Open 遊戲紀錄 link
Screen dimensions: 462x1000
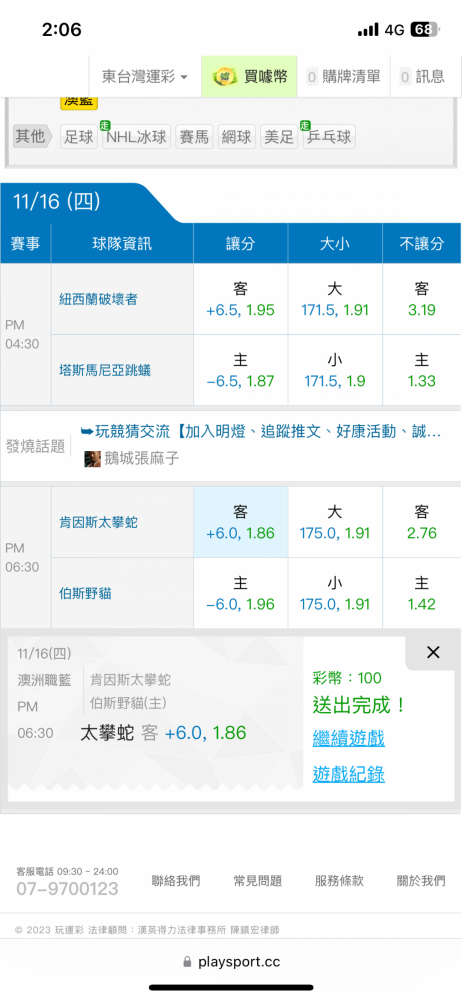[x=348, y=774]
